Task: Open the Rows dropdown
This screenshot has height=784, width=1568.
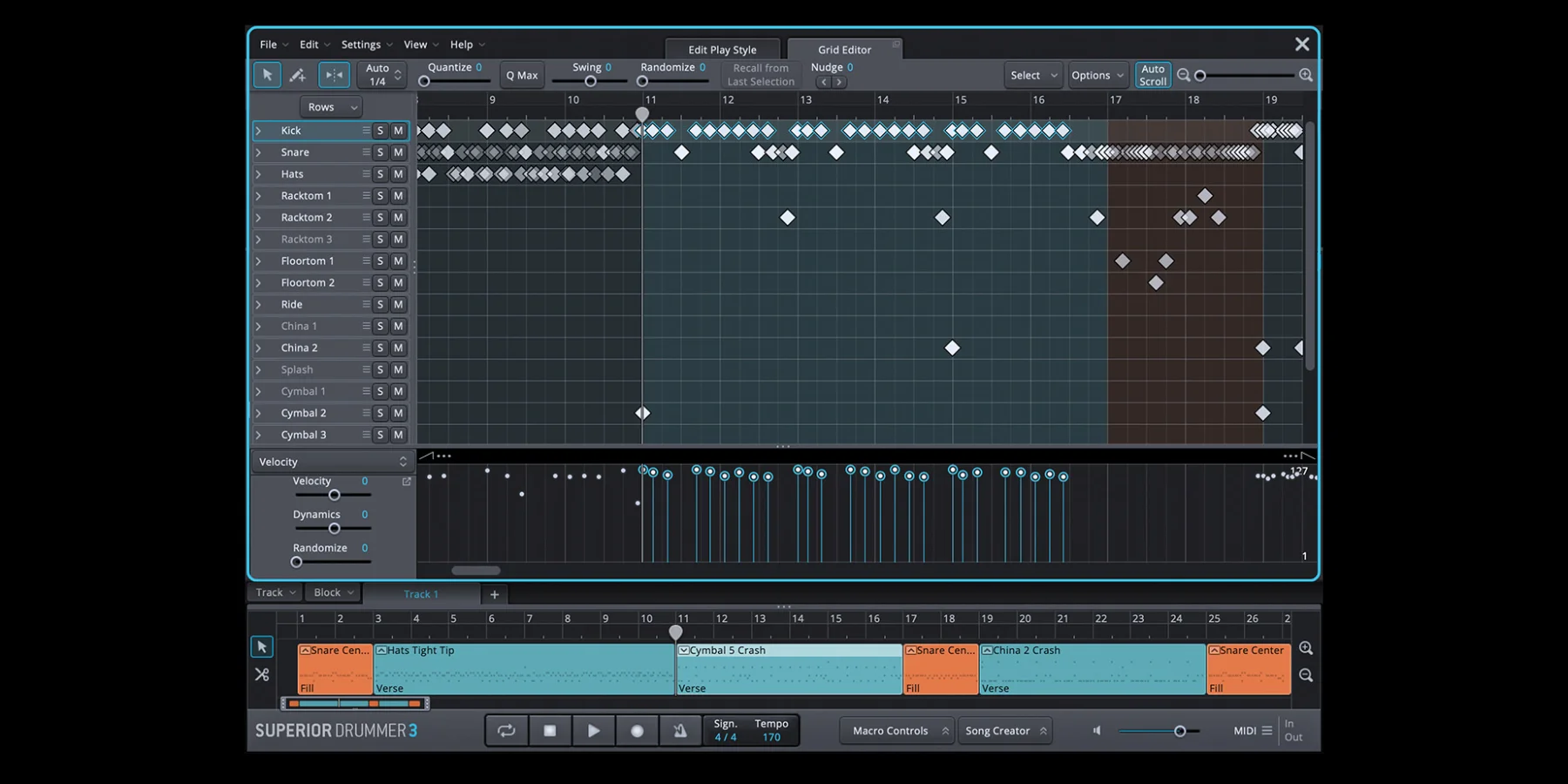Action: [x=330, y=107]
